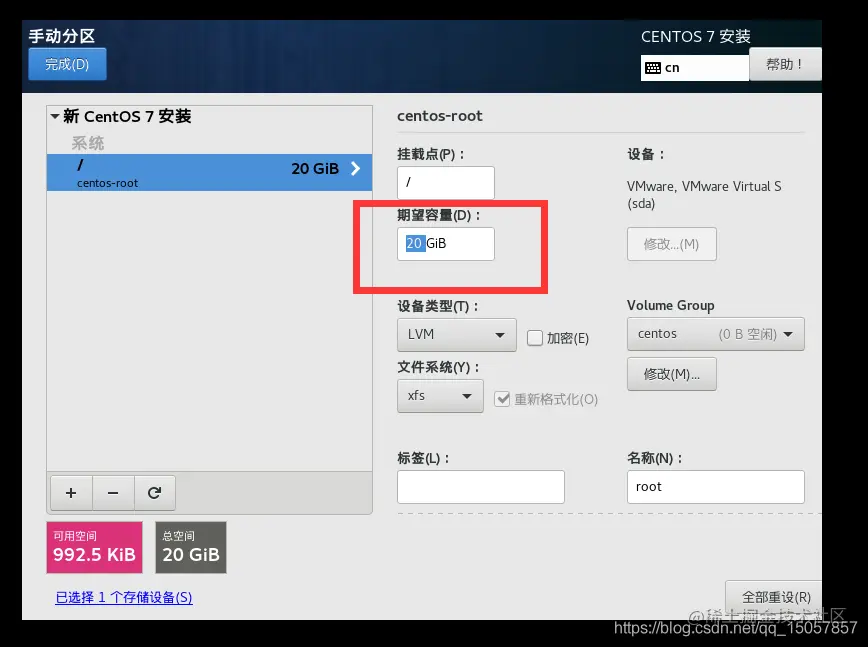Click the 总空间 20 GiB total space box
The image size is (868, 647).
click(191, 547)
